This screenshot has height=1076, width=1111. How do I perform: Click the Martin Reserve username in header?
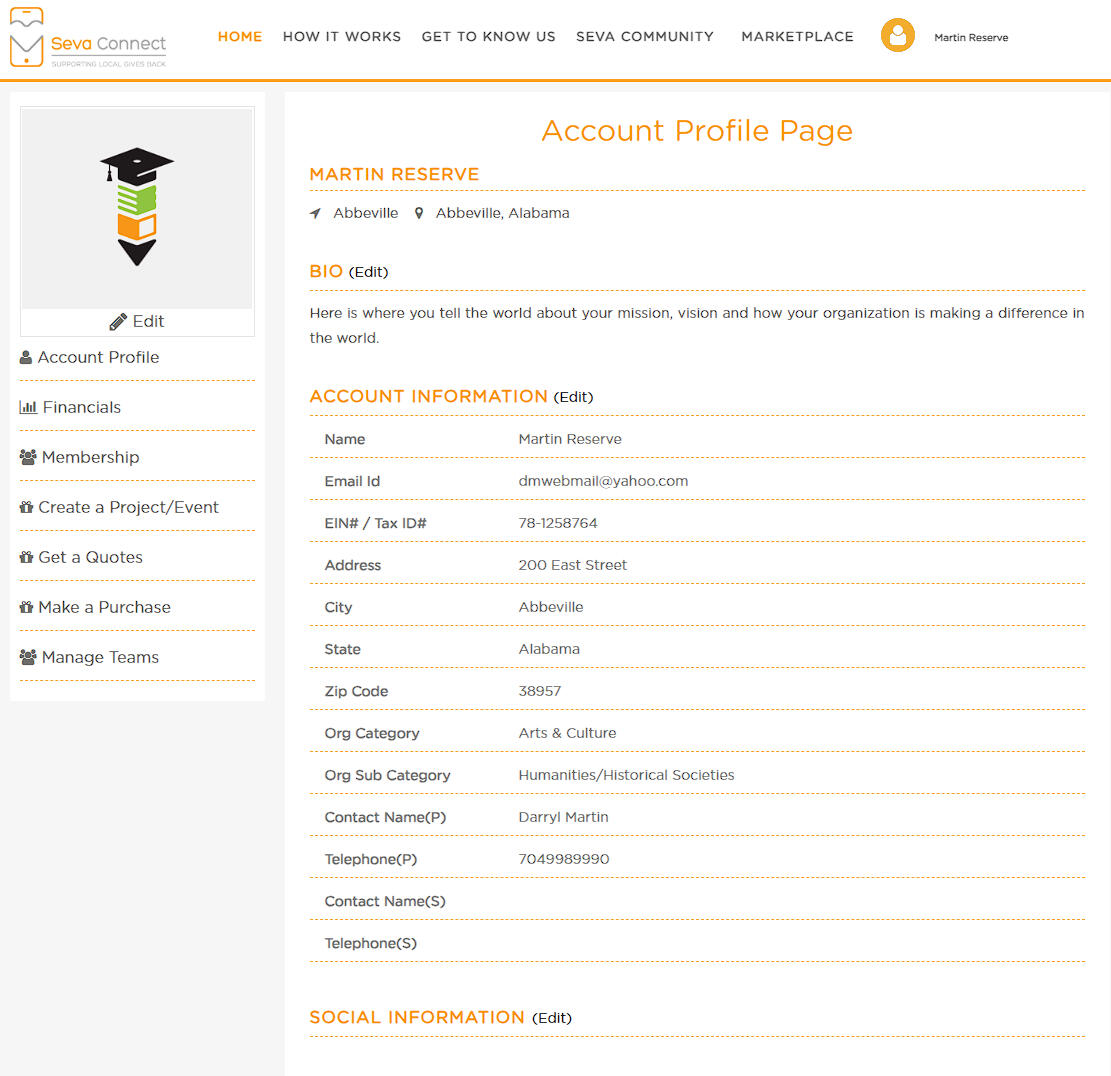pos(970,38)
